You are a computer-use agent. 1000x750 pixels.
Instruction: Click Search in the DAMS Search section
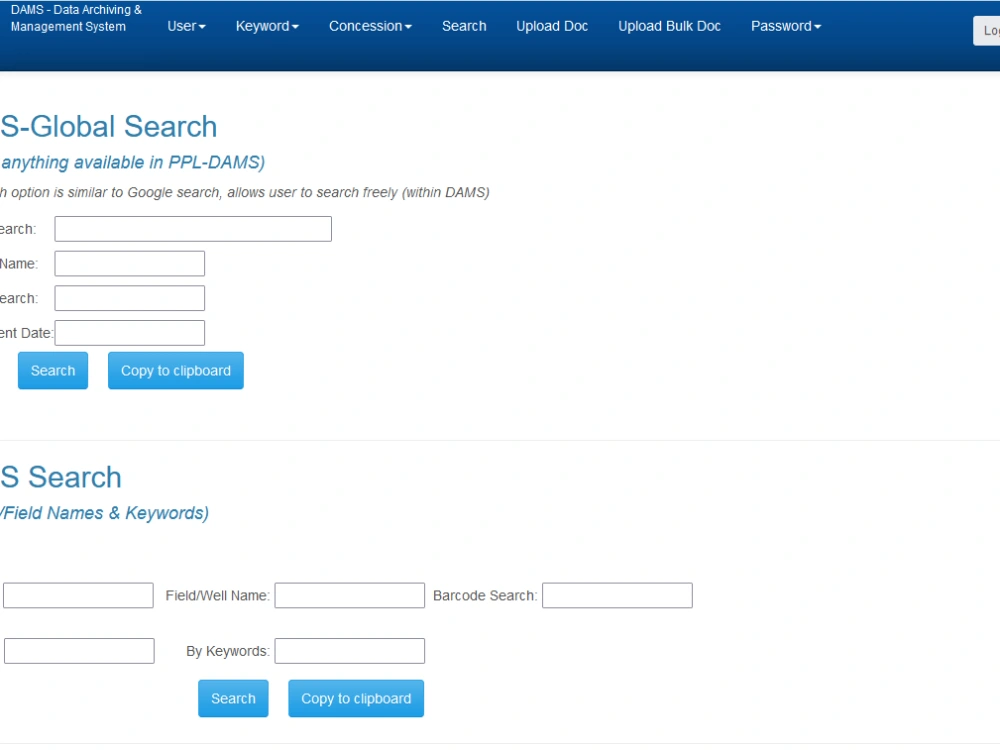[x=232, y=698]
